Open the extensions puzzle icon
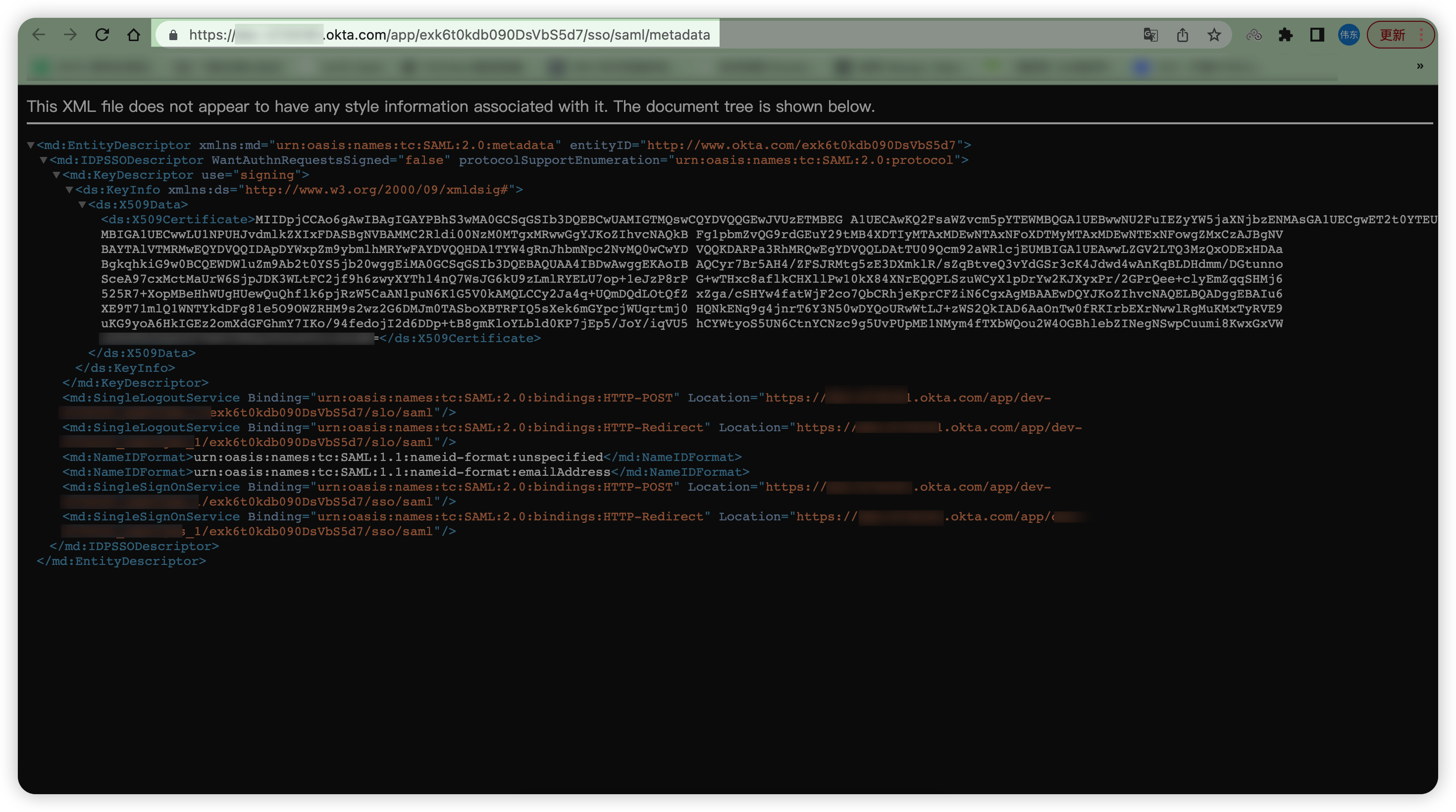 point(1285,35)
